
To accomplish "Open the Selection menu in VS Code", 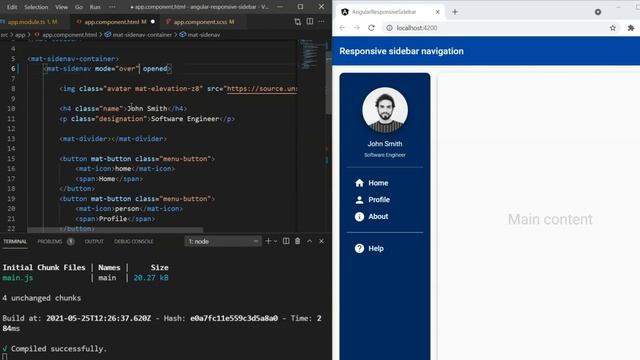I will (36, 7).
